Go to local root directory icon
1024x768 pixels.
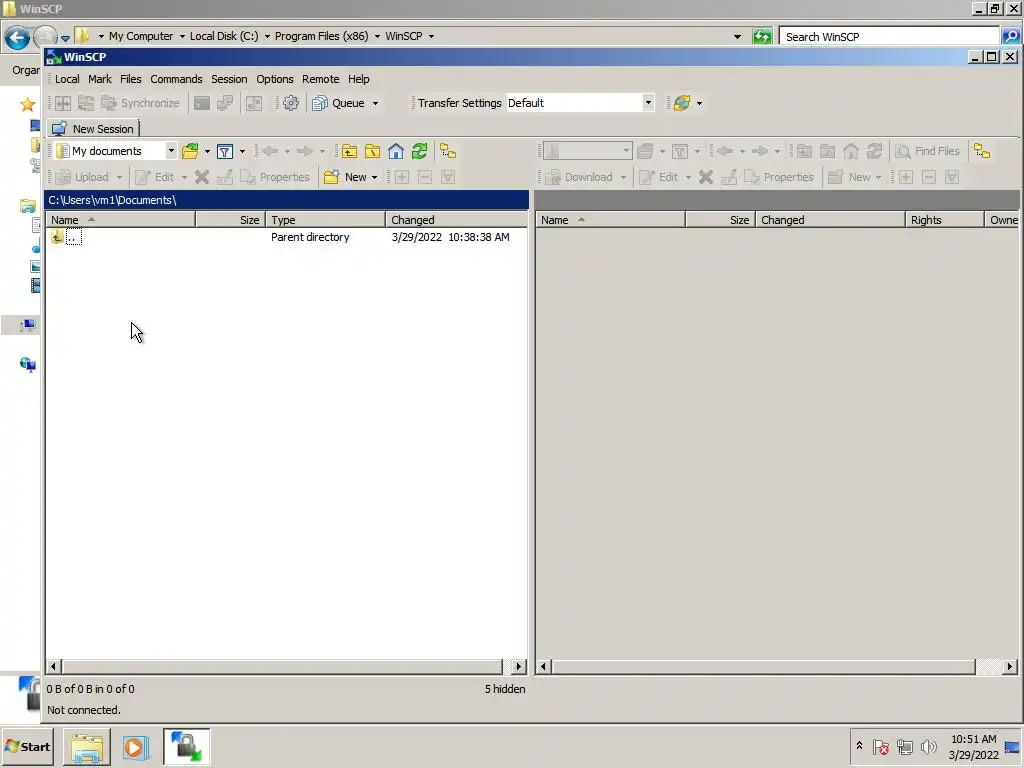372,152
